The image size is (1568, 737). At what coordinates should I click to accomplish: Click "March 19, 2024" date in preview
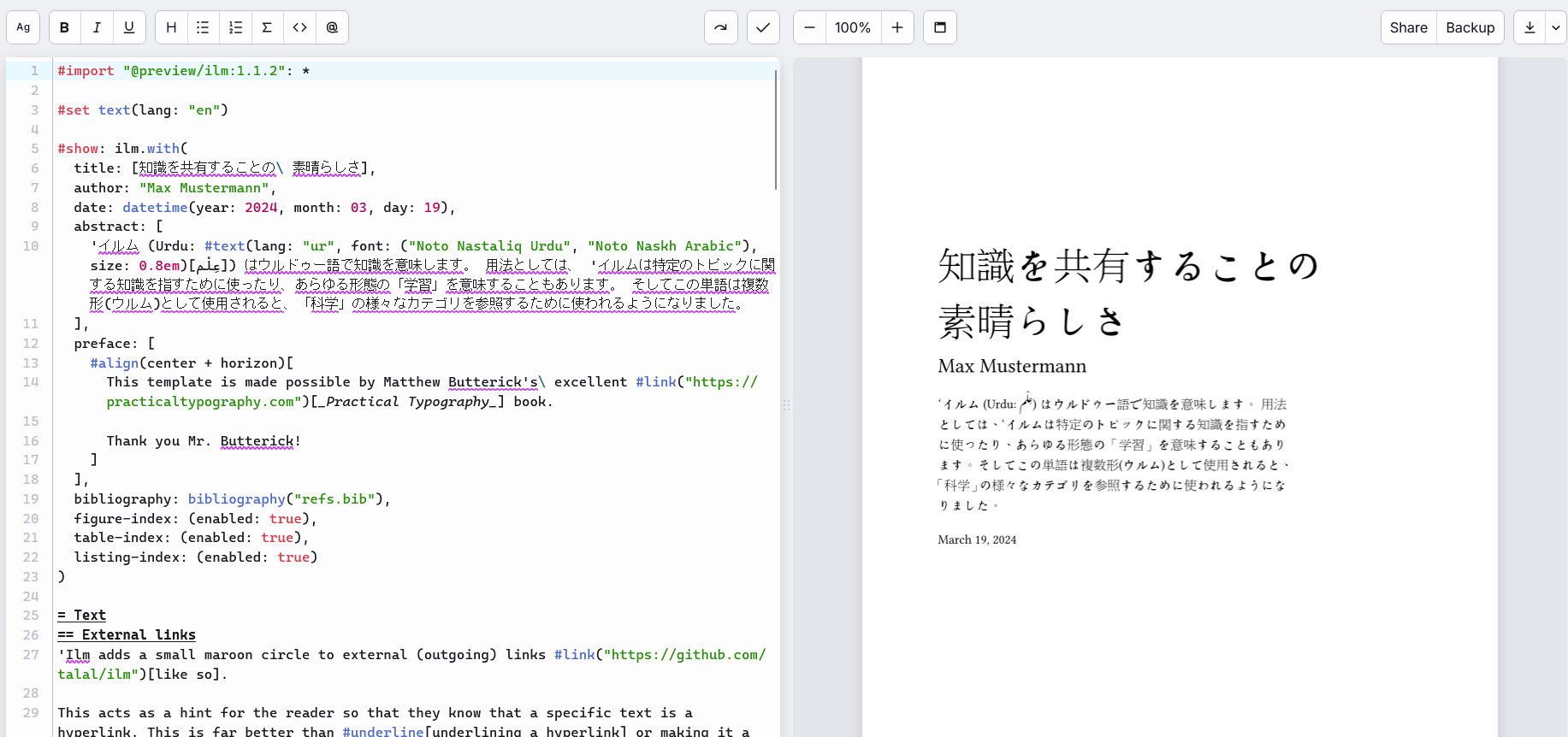[x=977, y=539]
